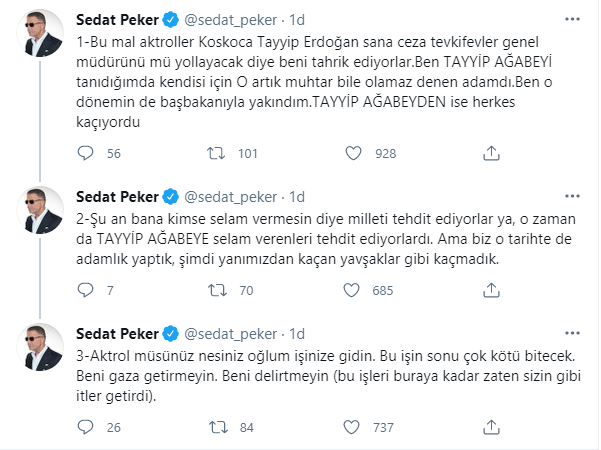Retweet the third tweet with 84 retweets
Image resolution: width=601 pixels, height=450 pixels.
click(x=215, y=427)
